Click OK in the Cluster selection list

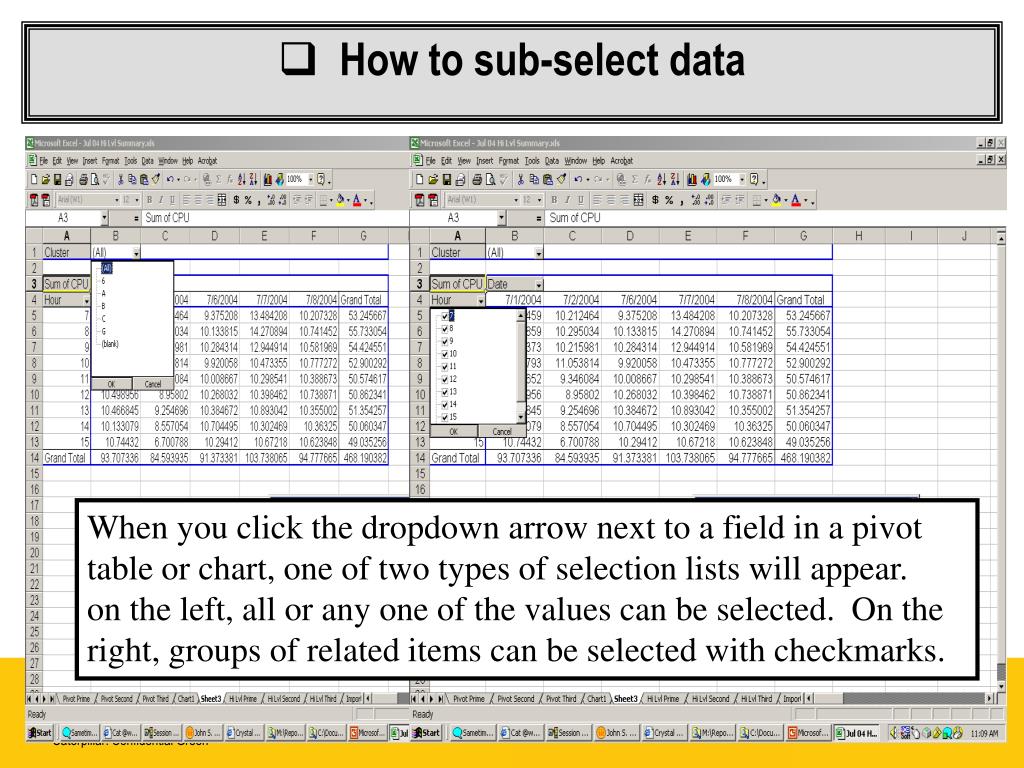[x=111, y=384]
